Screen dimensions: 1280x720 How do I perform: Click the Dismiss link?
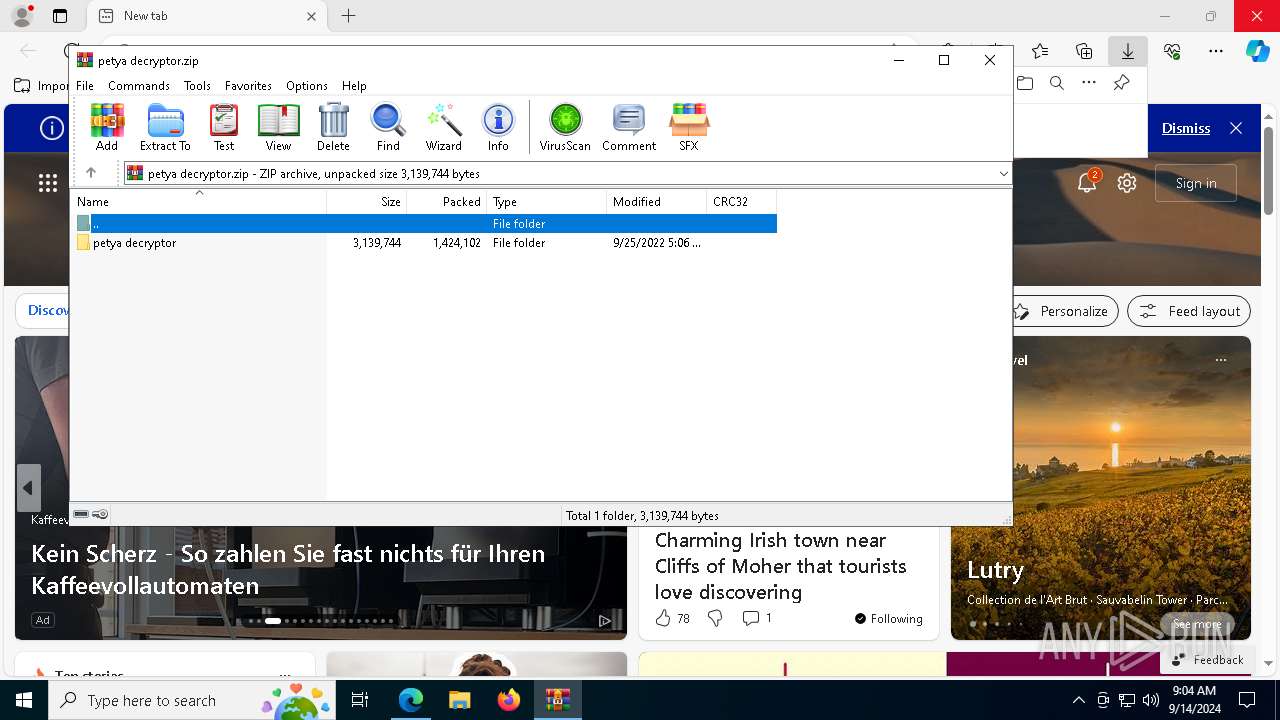coord(1186,128)
